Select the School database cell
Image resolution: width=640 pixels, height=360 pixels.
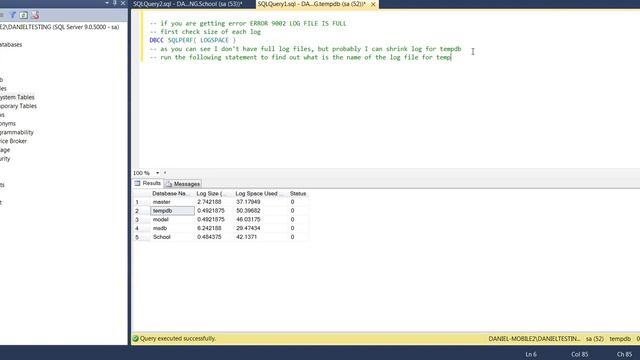(172, 237)
